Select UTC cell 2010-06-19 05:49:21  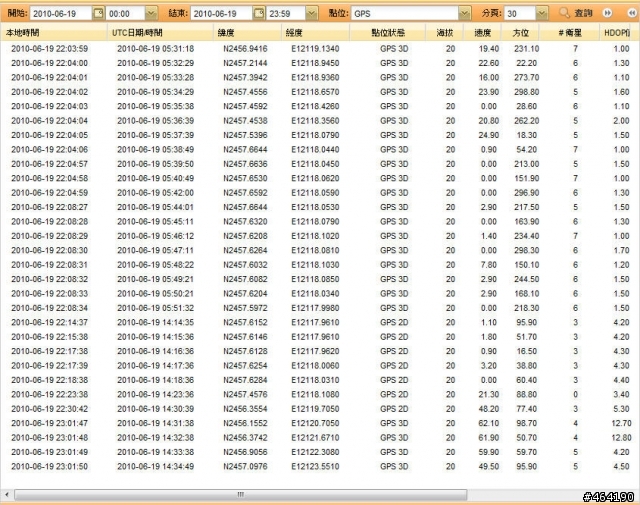156,279
